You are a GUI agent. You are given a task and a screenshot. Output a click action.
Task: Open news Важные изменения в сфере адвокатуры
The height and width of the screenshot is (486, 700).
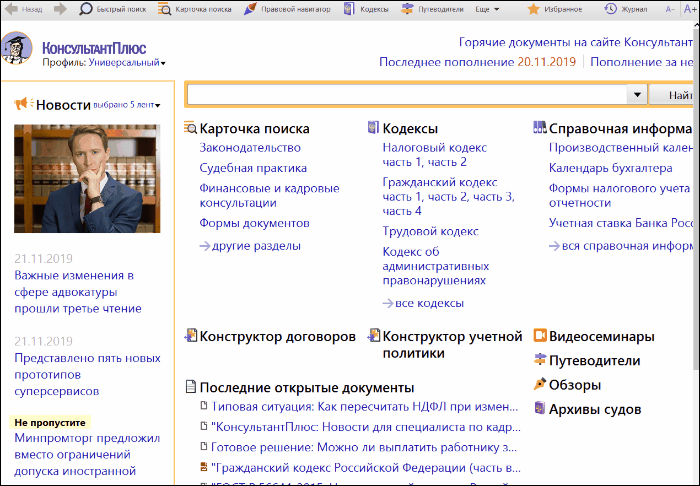click(78, 292)
